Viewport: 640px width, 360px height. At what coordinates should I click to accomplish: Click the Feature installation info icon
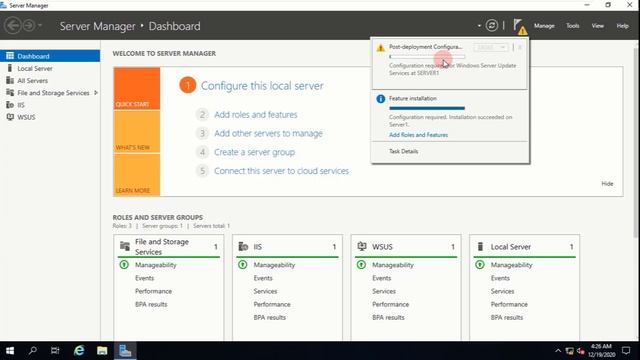point(380,99)
